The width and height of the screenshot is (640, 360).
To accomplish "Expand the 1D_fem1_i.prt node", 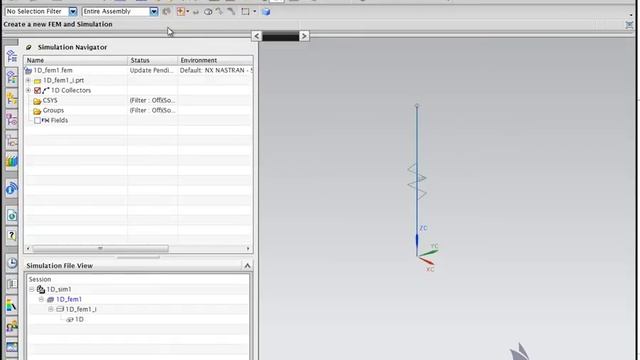I will coord(28,80).
